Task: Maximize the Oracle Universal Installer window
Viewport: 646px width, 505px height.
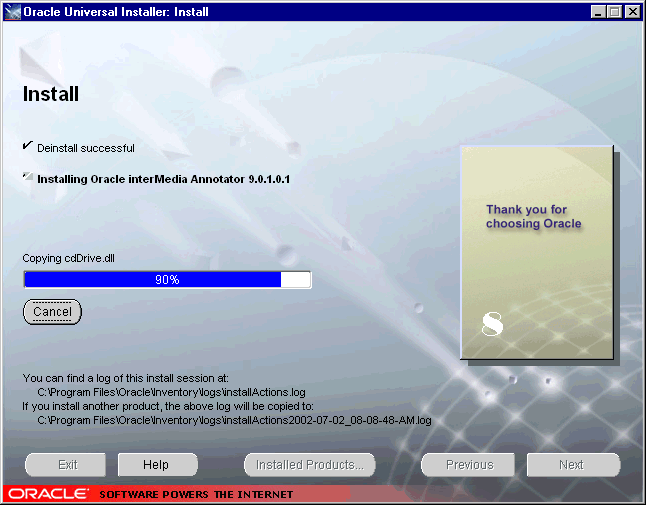Action: [614, 12]
